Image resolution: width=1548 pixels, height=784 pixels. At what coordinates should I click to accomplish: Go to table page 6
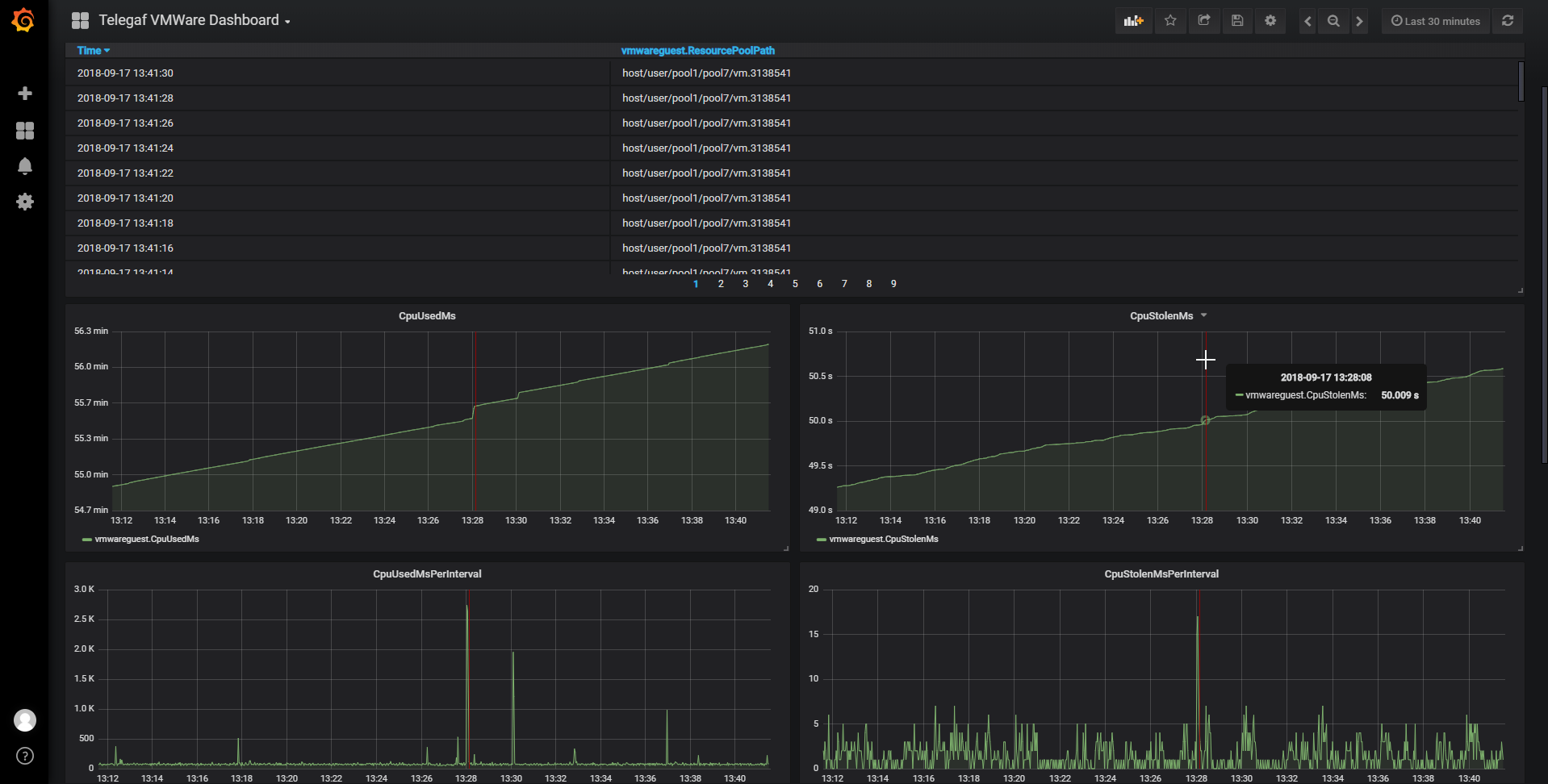click(819, 284)
